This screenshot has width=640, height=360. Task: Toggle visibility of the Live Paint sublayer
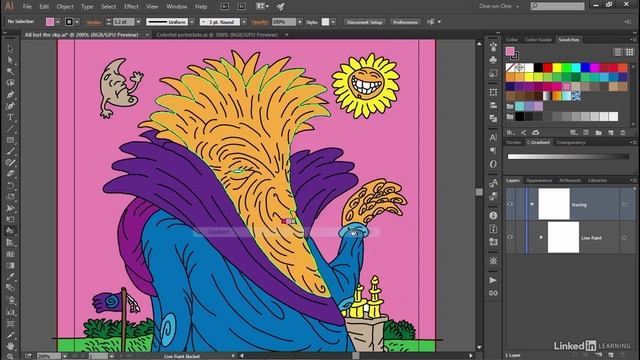point(510,237)
